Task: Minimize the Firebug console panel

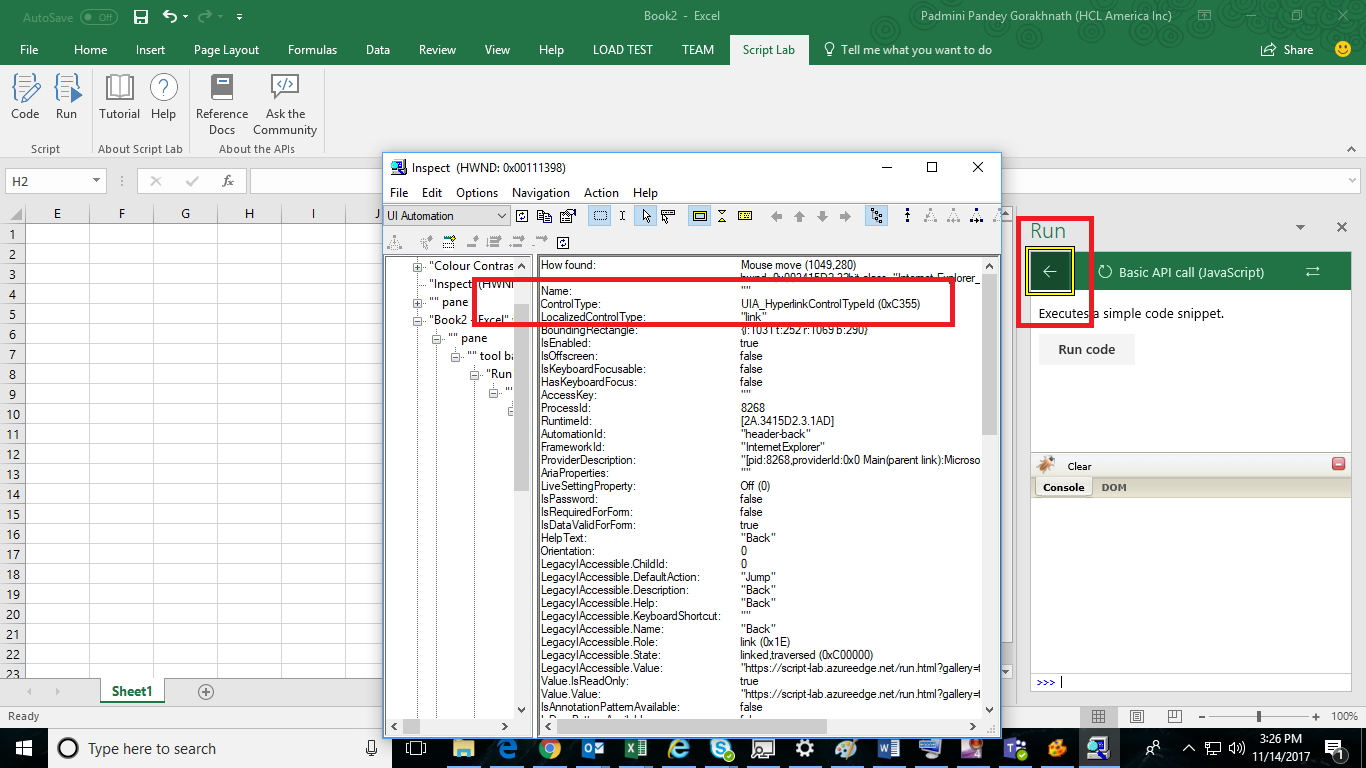Action: coord(1338,464)
